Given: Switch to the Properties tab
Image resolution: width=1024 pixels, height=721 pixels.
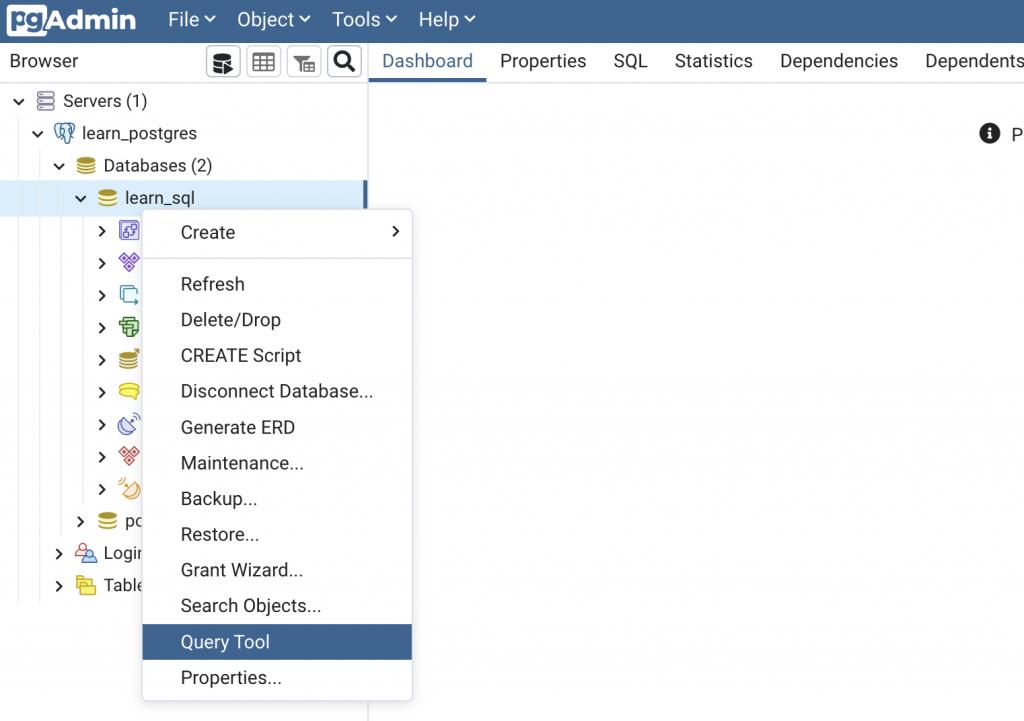Looking at the screenshot, I should pyautogui.click(x=543, y=61).
